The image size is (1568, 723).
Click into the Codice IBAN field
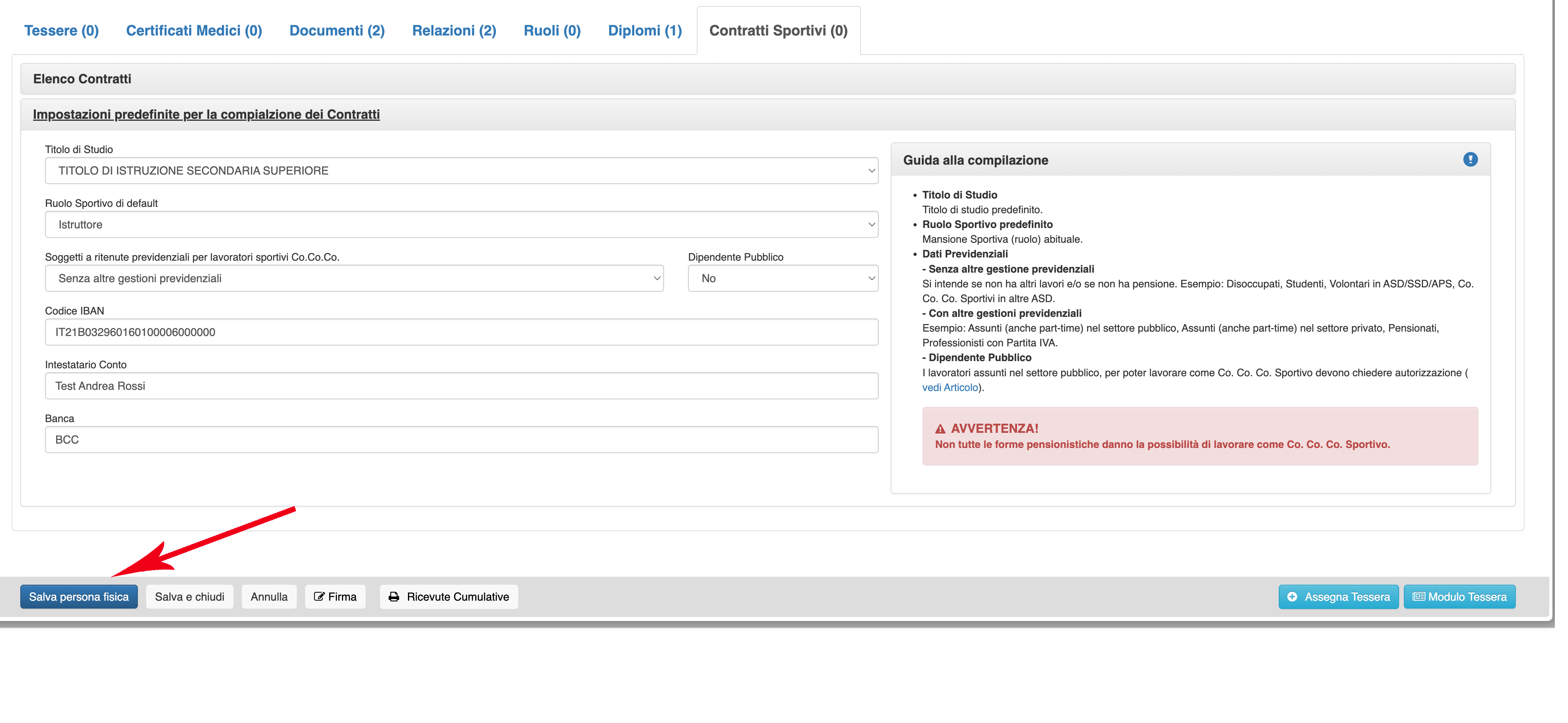pos(461,332)
